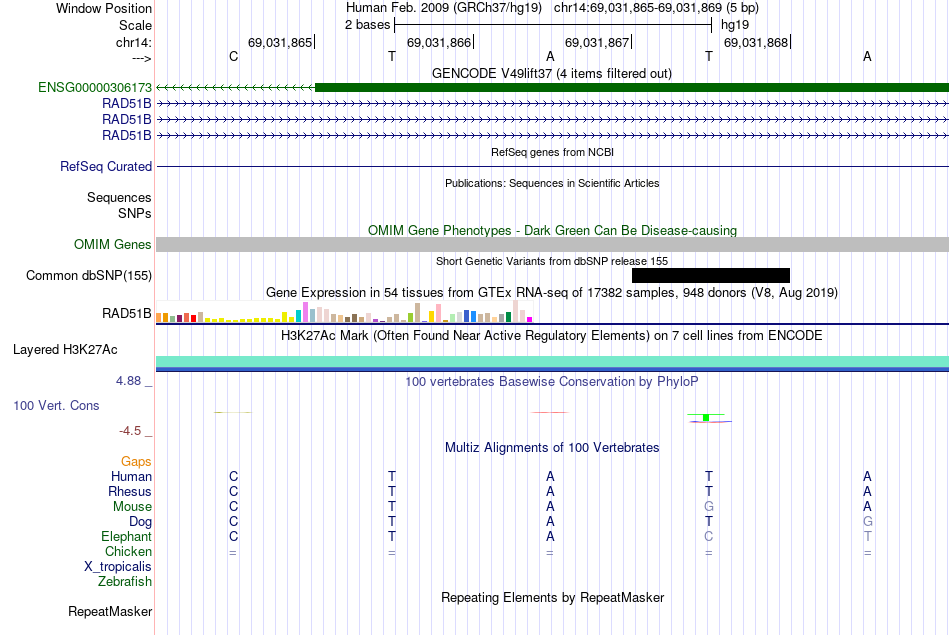This screenshot has height=635, width=950.
Task: Click the RefSeq Curated track label
Action: pos(105,166)
